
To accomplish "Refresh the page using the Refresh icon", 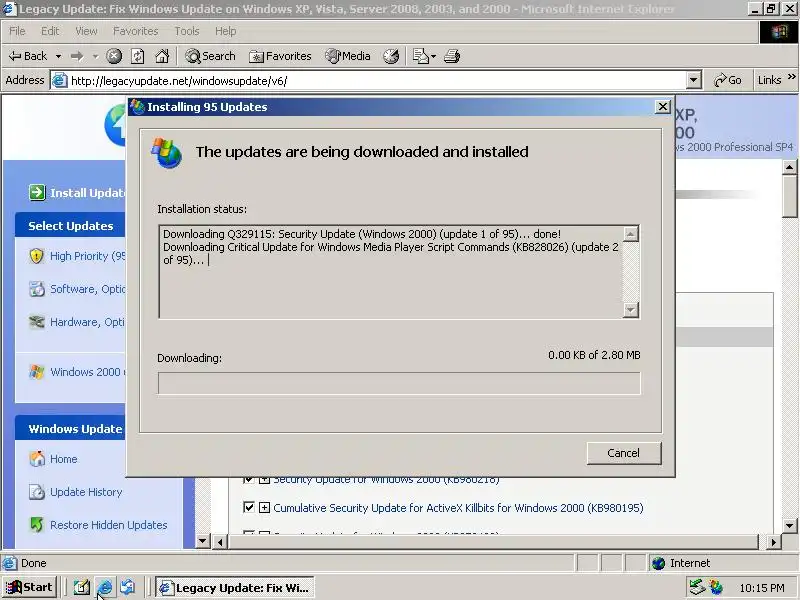I will pyautogui.click(x=138, y=56).
